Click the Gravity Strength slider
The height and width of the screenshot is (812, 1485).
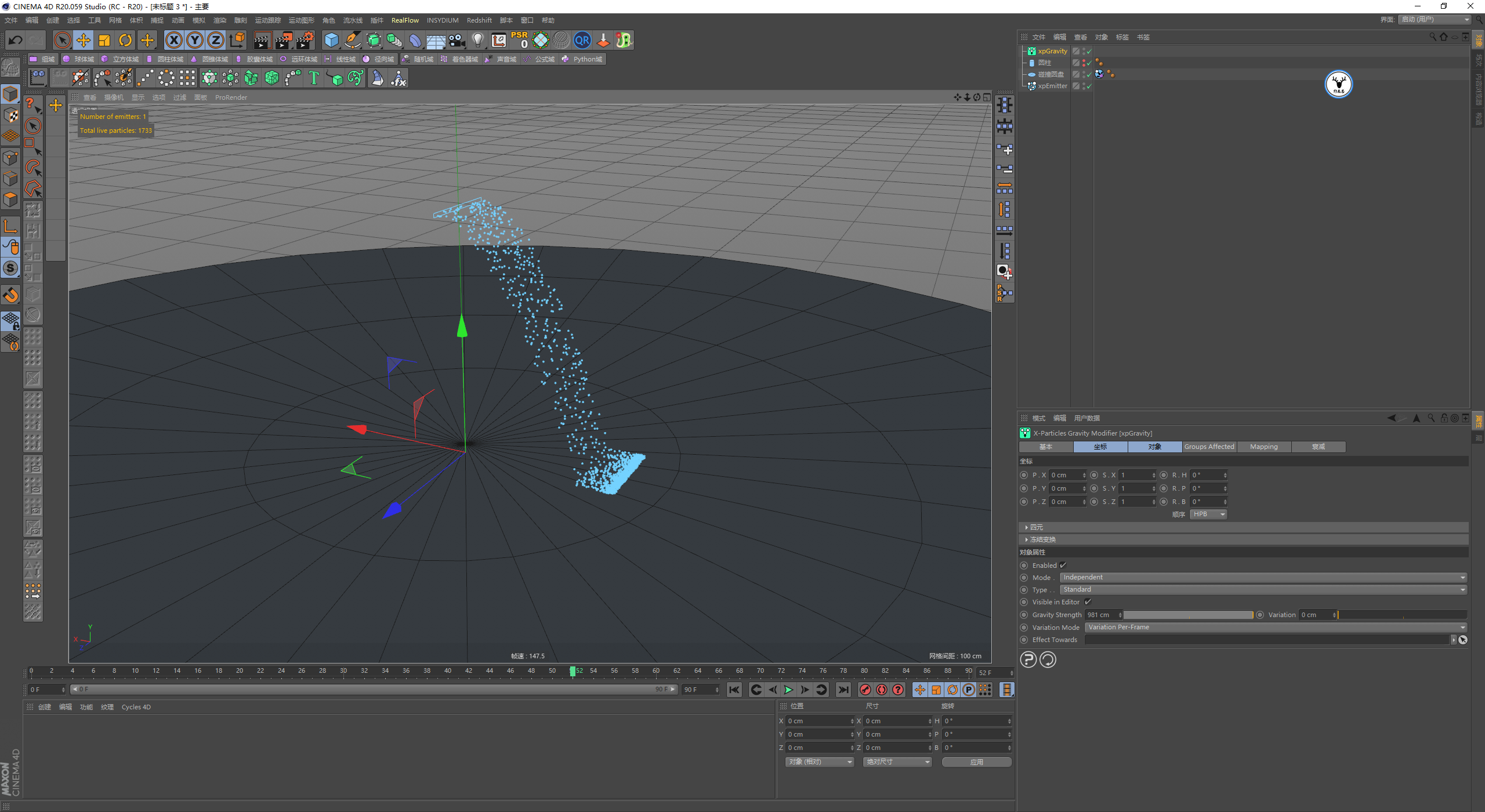pos(1187,615)
